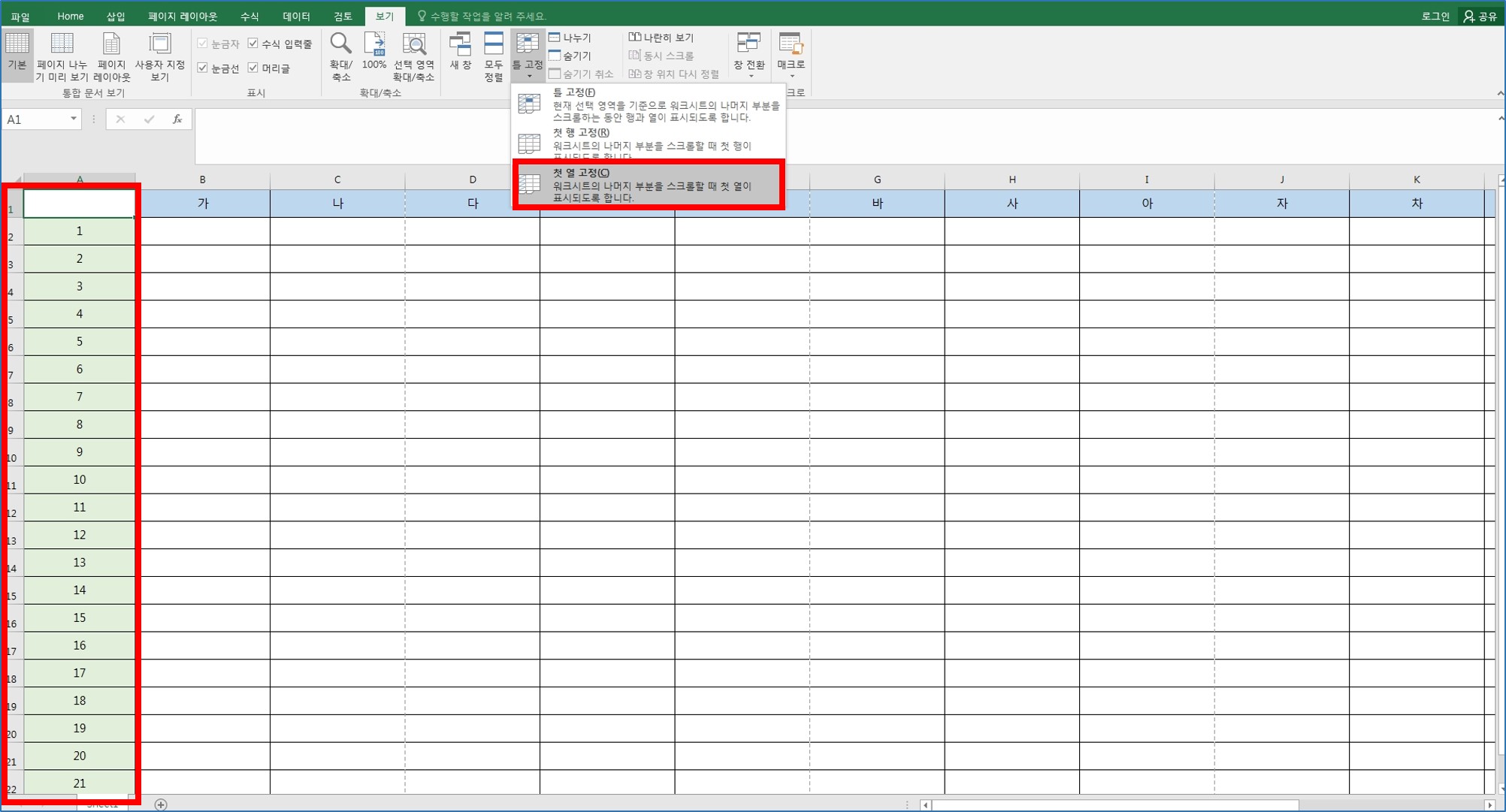The height and width of the screenshot is (812, 1506).
Task: Click Reset Window Position (창 위치 다시 정렬)
Action: [x=674, y=74]
